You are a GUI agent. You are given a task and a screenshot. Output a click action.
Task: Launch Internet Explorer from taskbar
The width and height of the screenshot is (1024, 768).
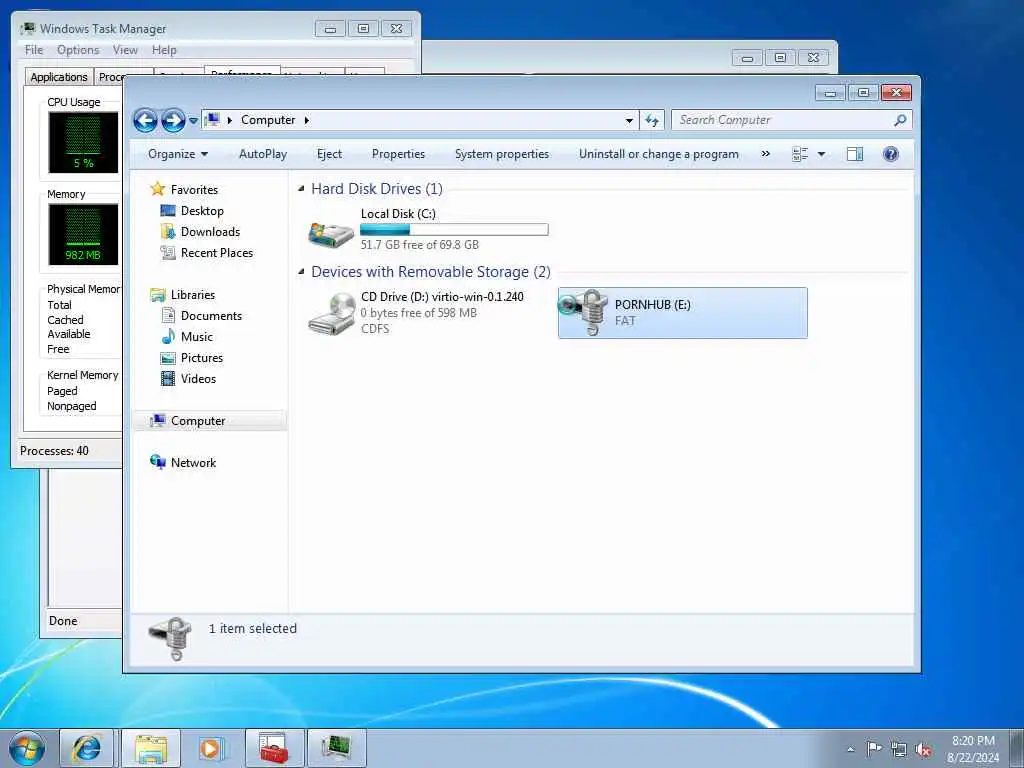click(87, 748)
